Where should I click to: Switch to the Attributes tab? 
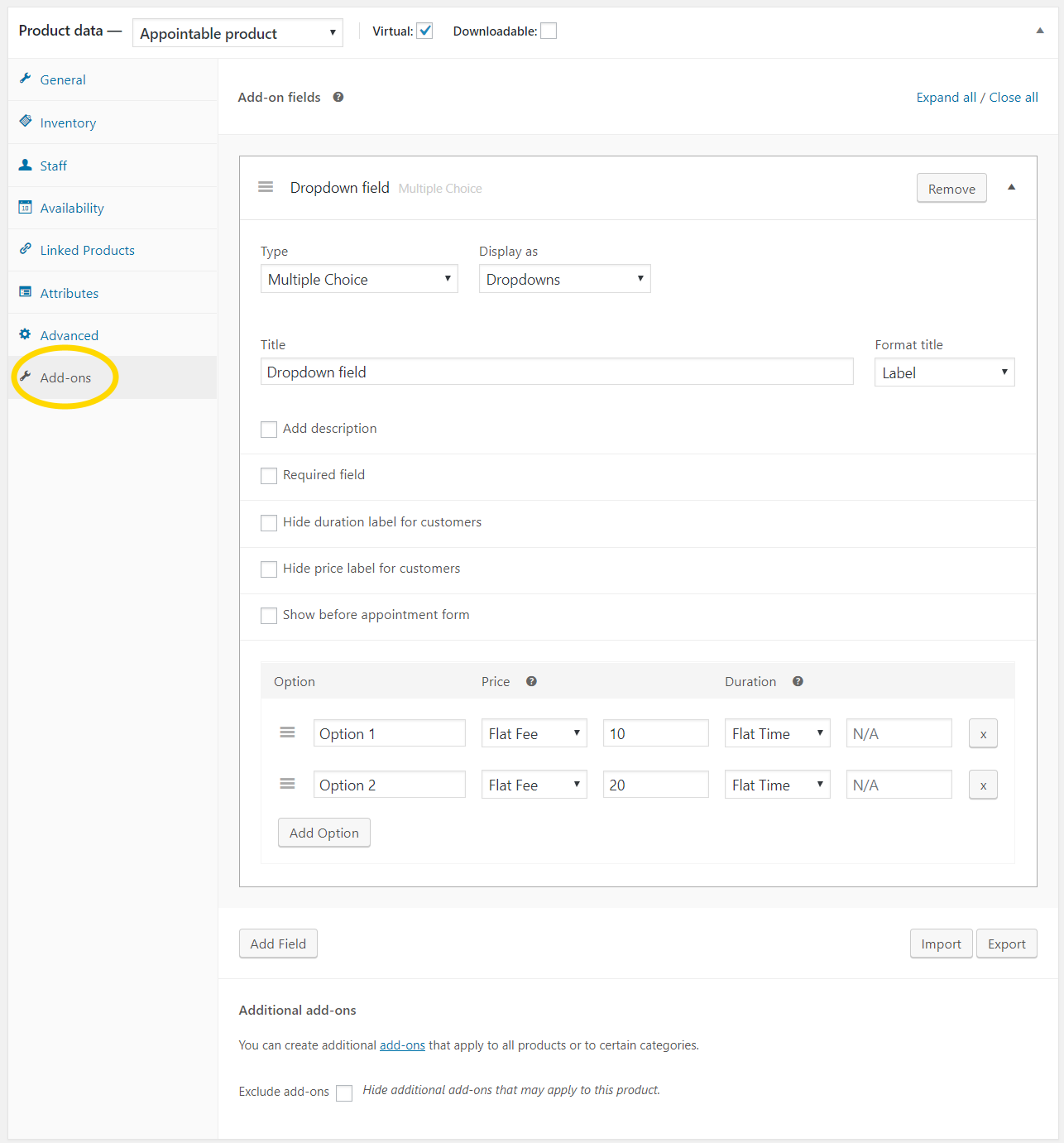69,292
